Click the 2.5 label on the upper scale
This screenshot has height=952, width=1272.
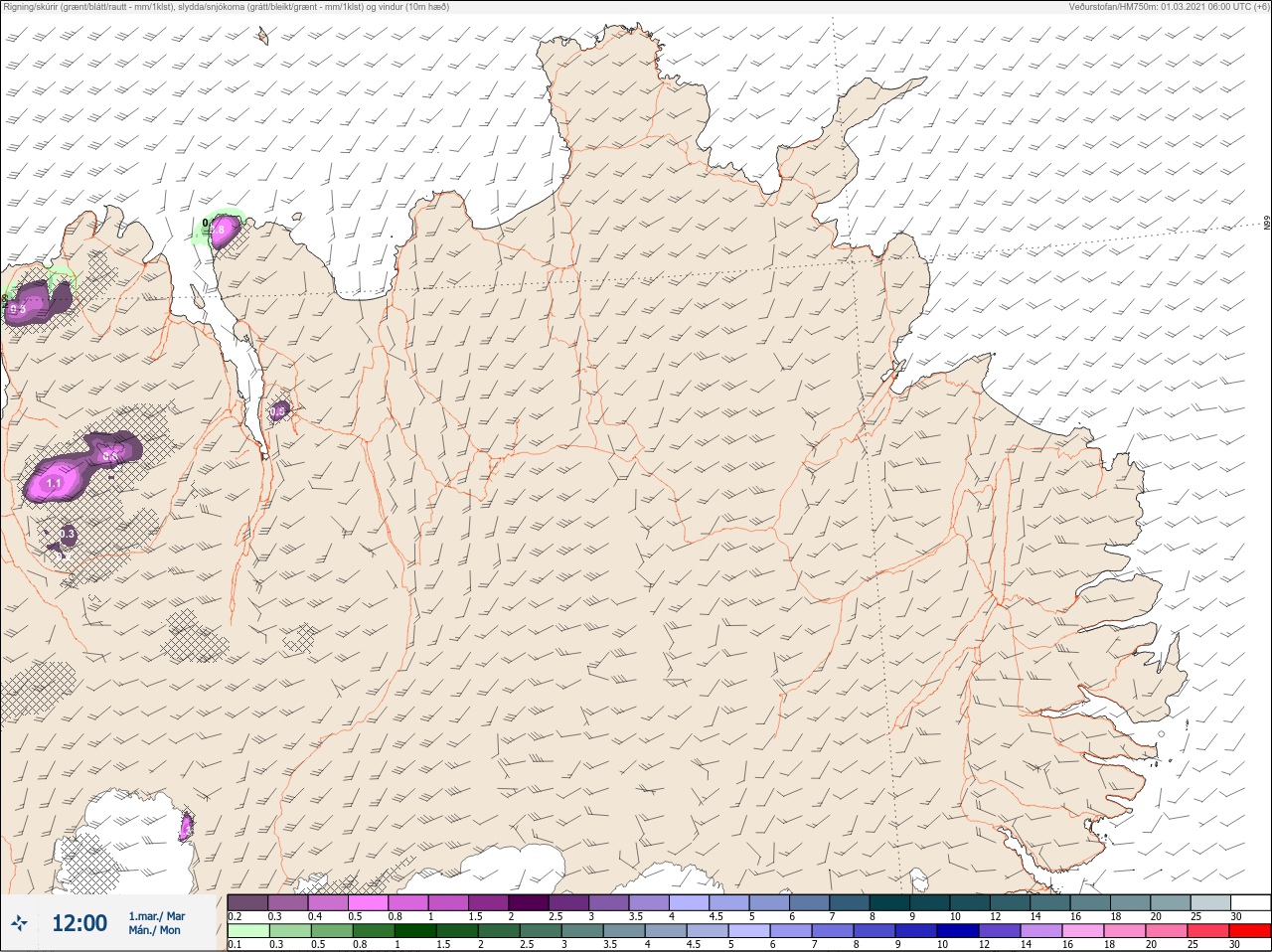(x=556, y=916)
